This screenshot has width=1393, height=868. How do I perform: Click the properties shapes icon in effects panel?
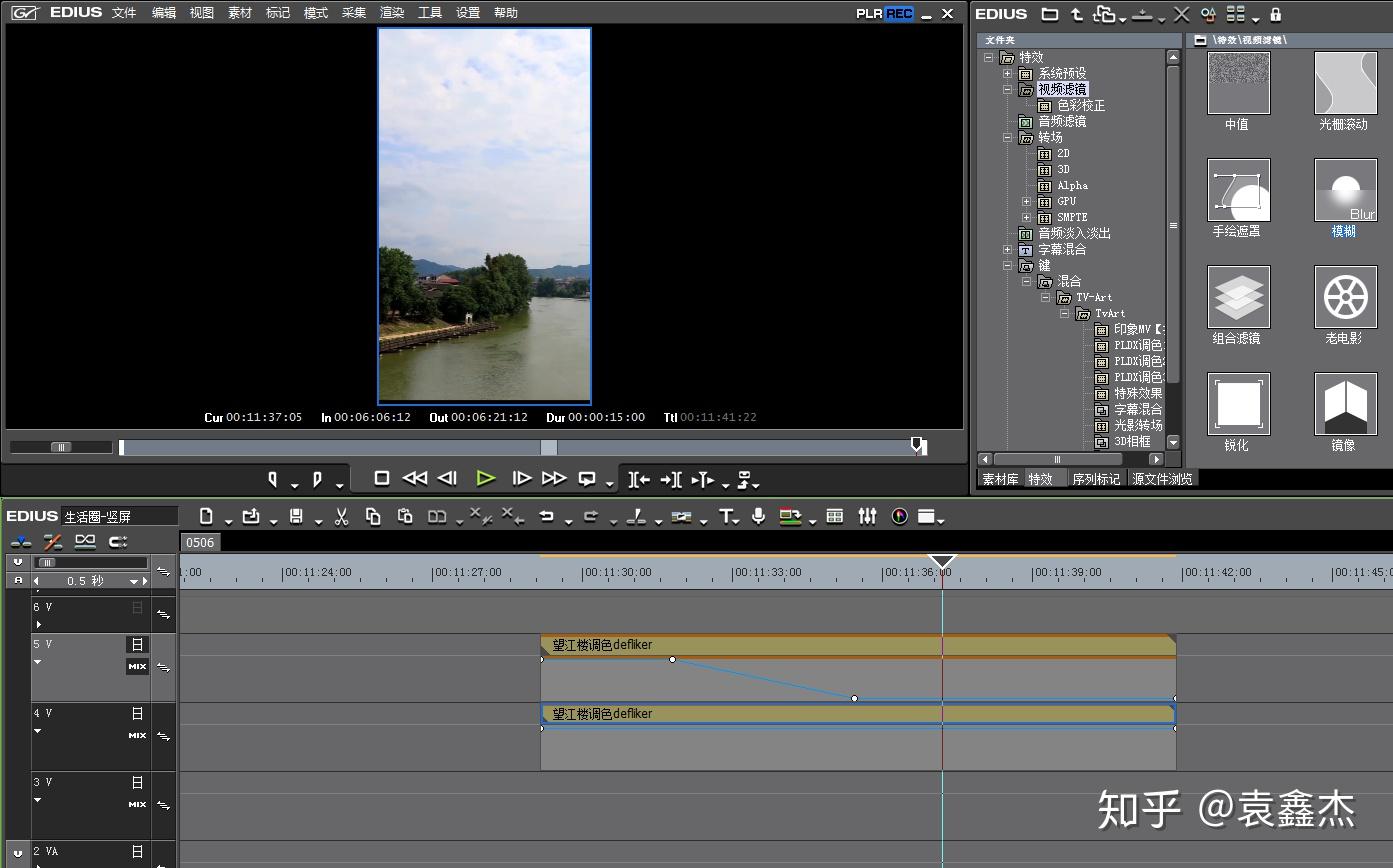click(x=1208, y=14)
